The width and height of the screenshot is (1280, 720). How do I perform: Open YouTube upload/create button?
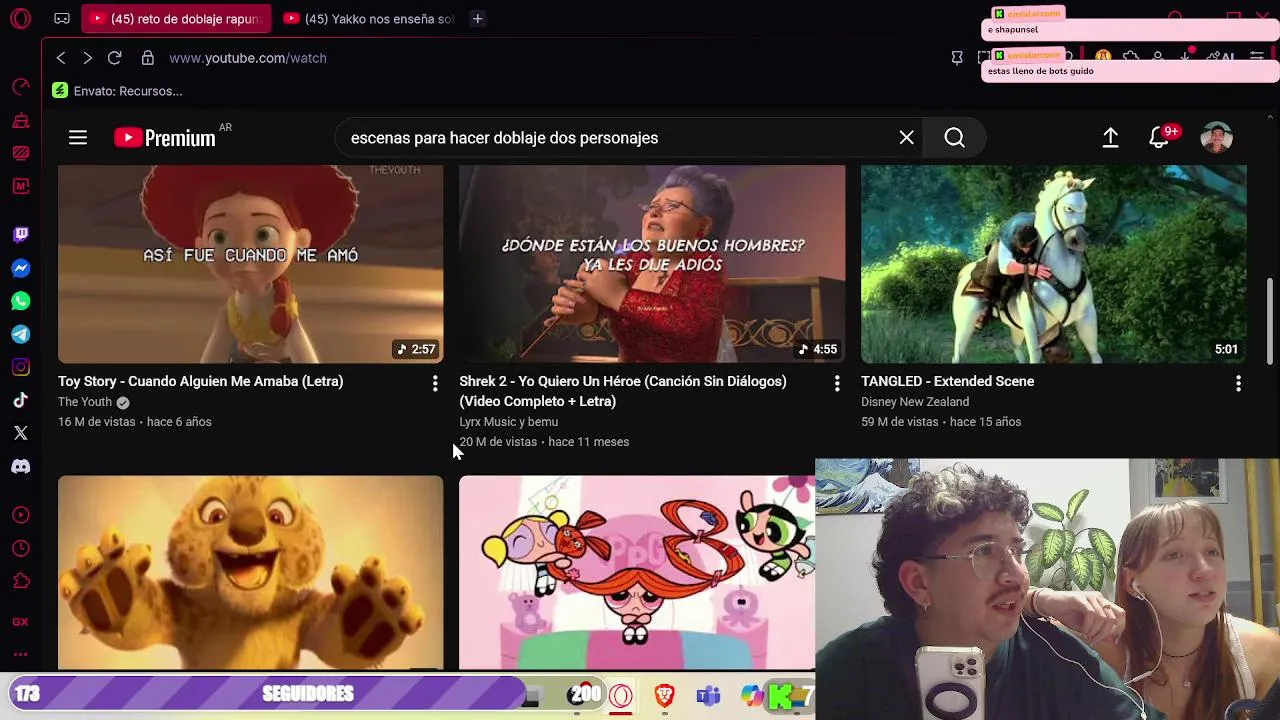point(1111,138)
